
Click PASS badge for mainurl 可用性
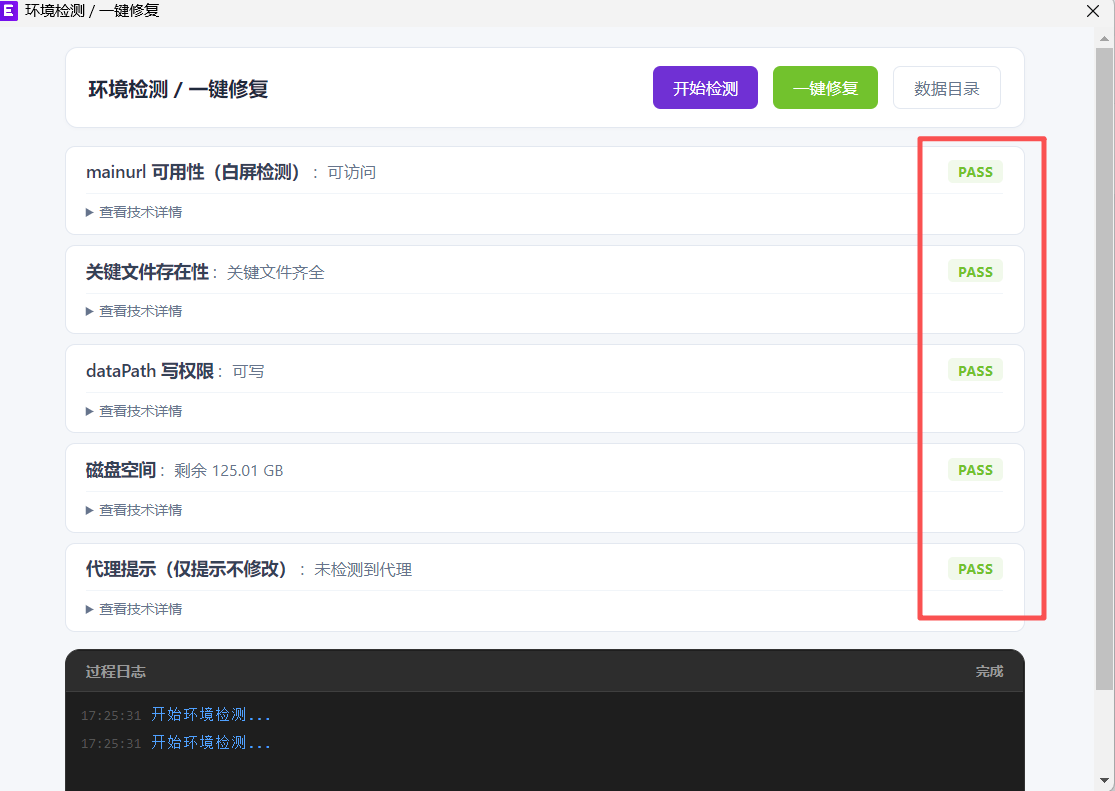(975, 172)
